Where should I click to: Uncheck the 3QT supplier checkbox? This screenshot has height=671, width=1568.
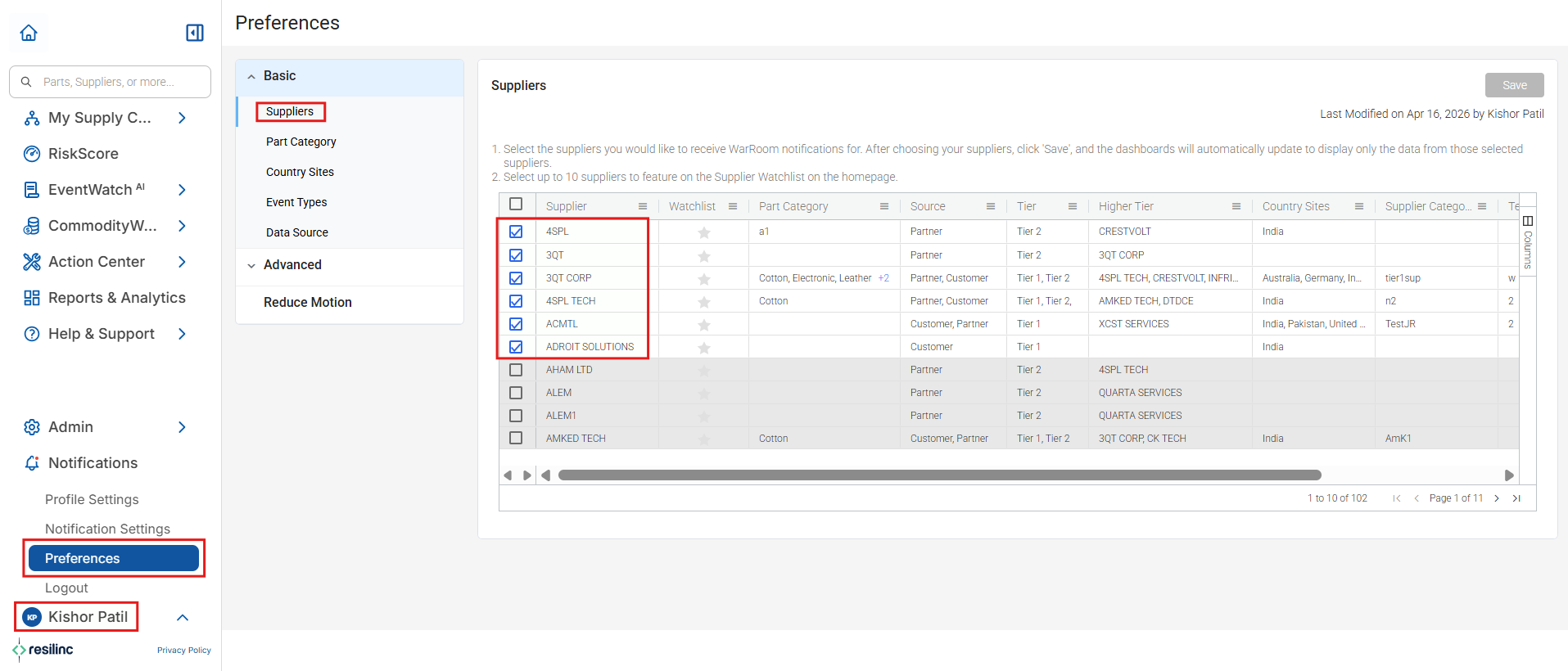pos(516,255)
